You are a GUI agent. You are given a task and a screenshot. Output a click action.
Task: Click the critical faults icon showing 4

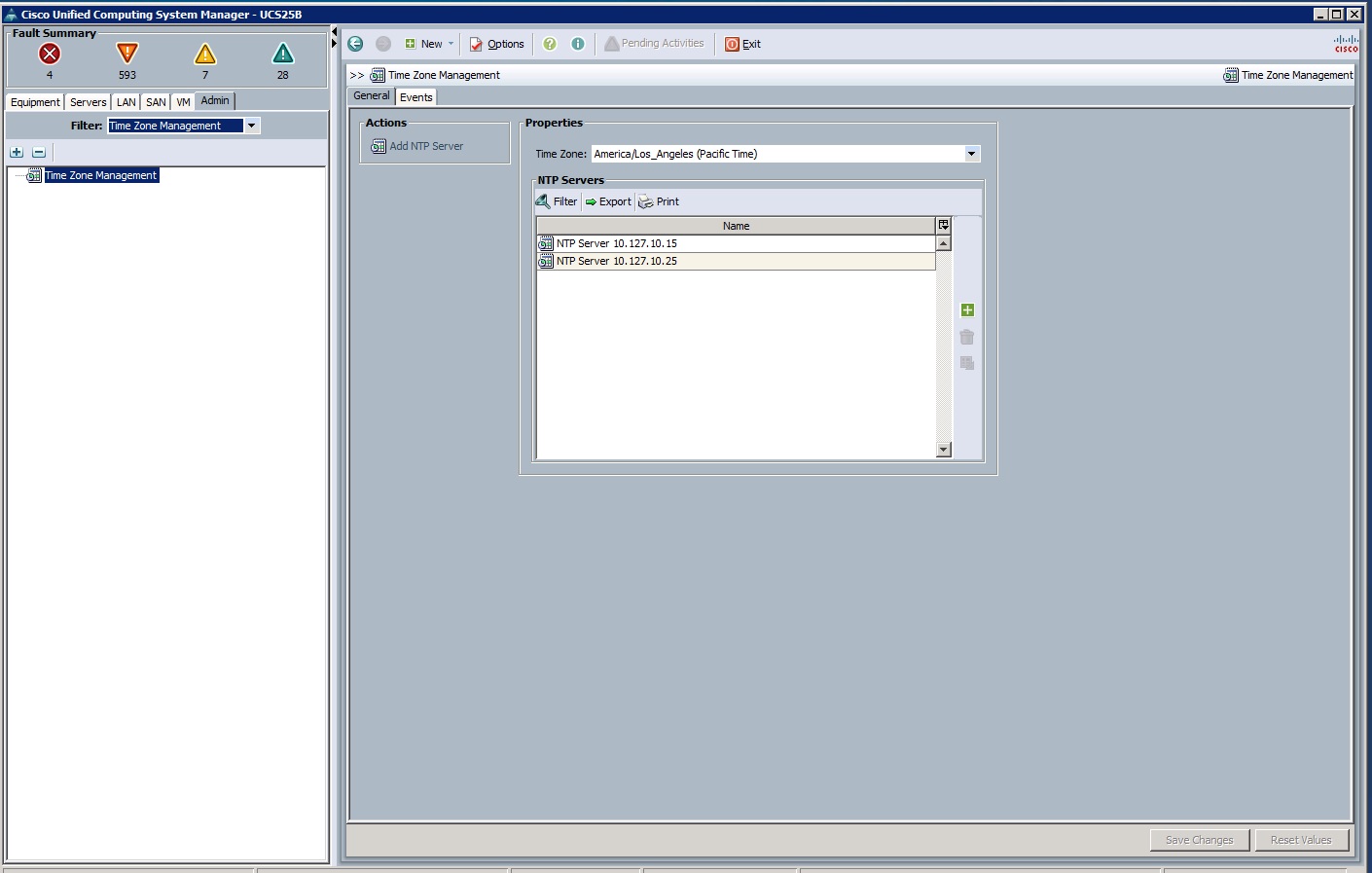point(50,55)
